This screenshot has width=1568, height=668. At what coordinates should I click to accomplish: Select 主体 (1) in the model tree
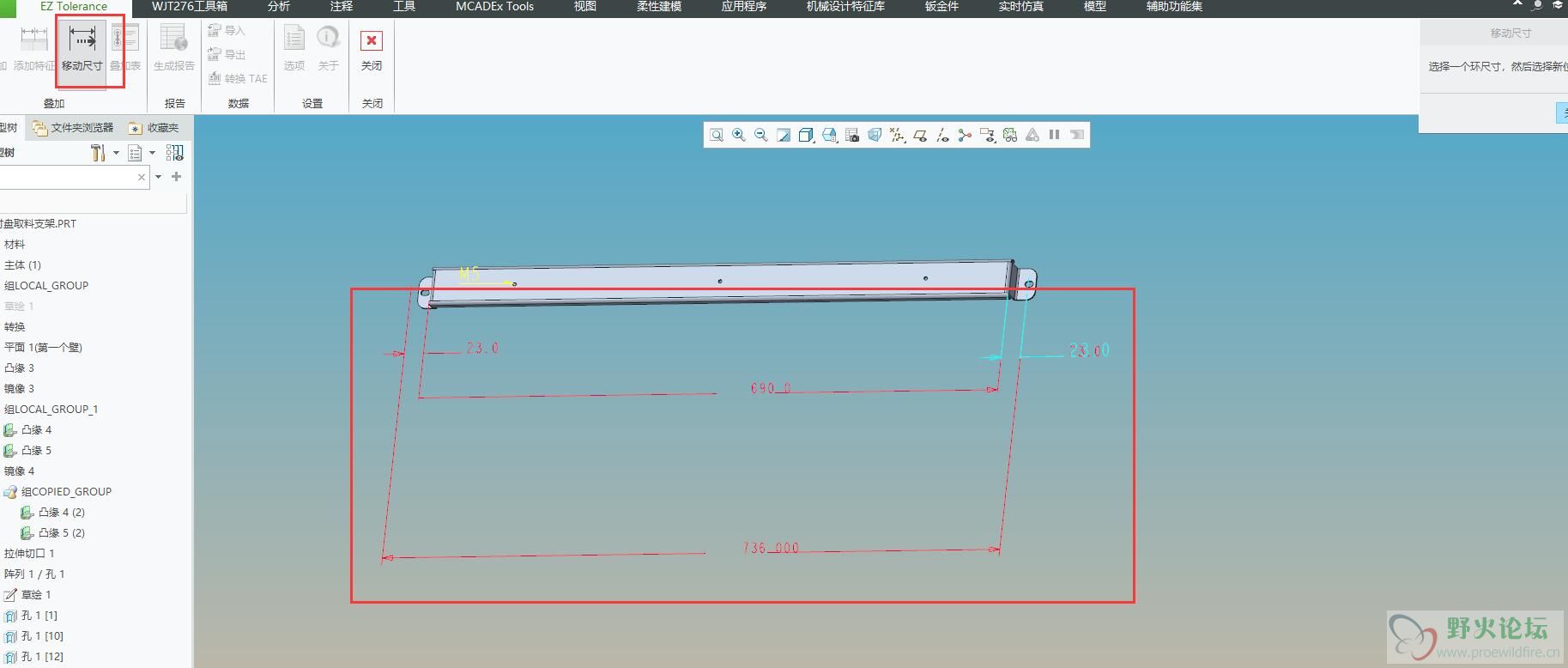22,265
